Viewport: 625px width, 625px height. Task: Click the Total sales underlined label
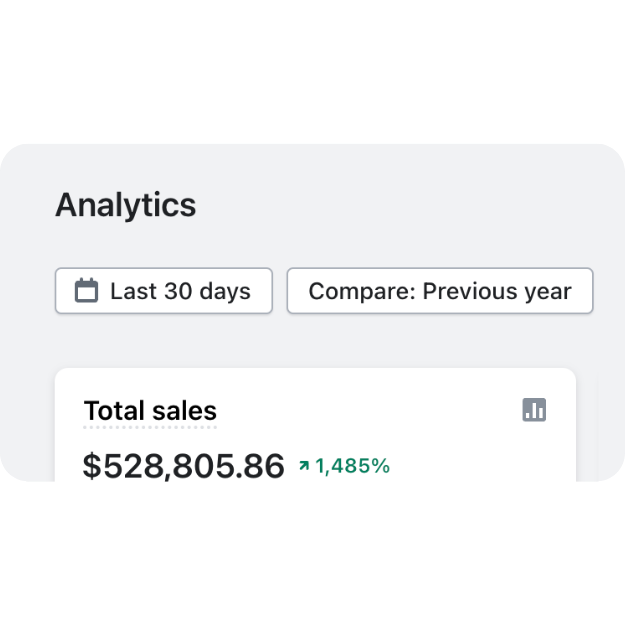(150, 411)
